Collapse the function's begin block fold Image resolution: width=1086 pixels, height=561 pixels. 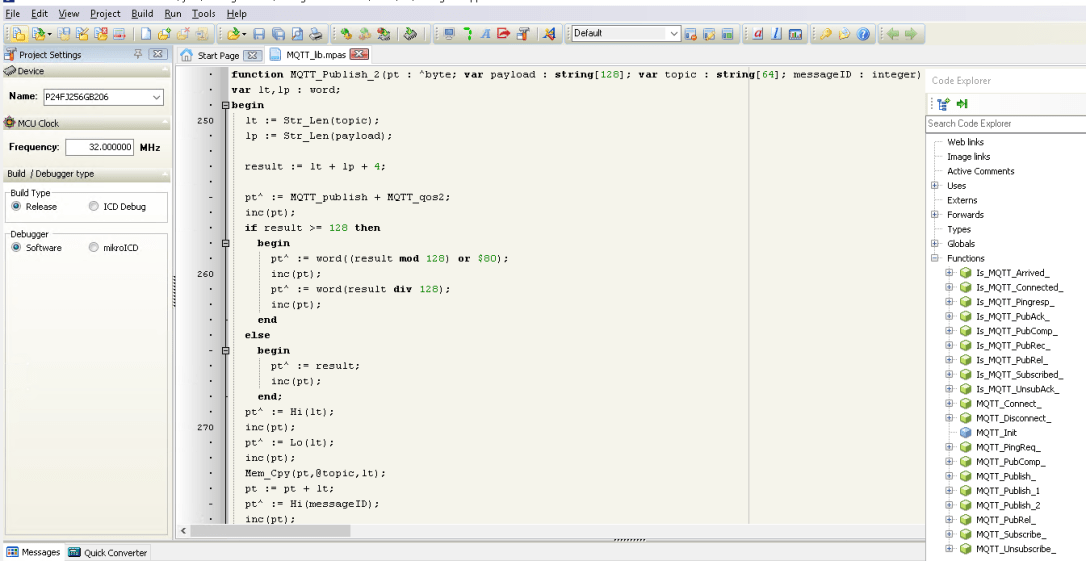point(225,105)
